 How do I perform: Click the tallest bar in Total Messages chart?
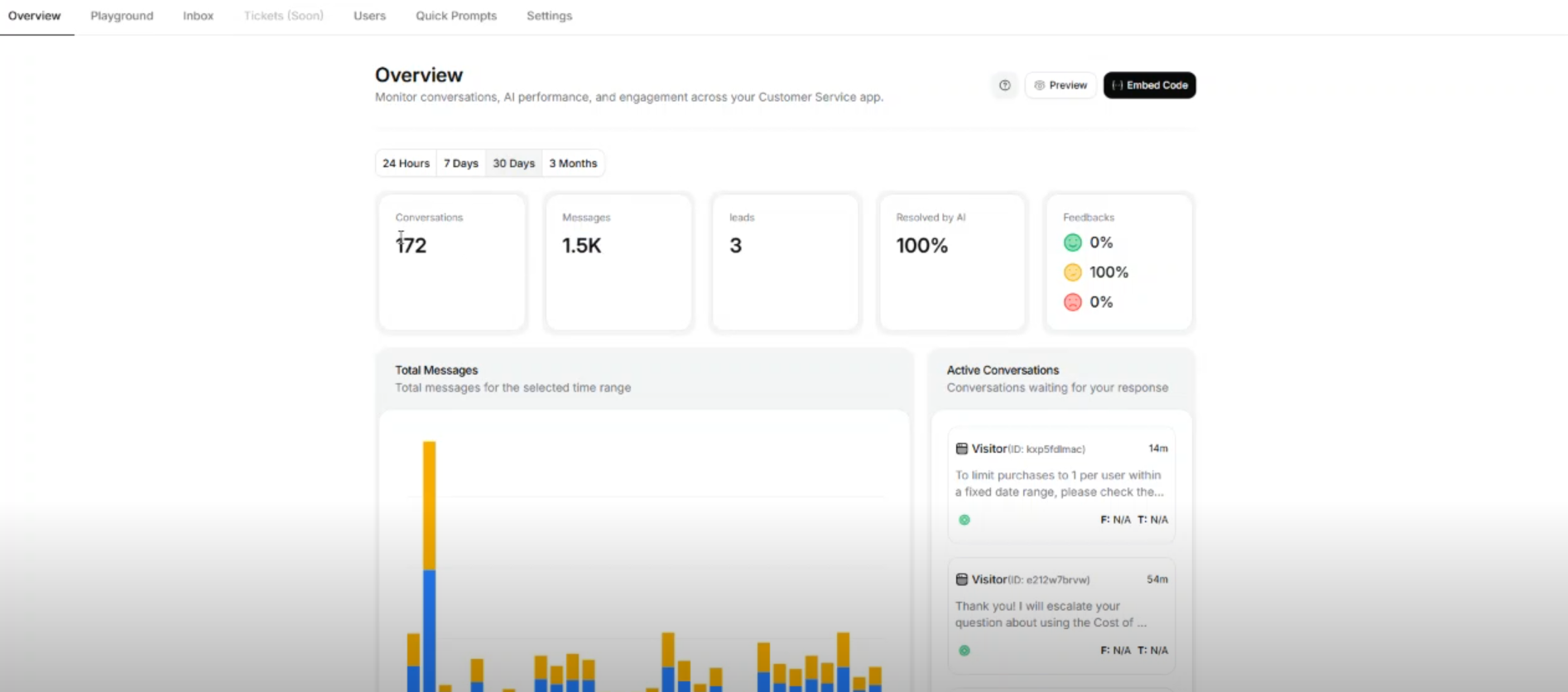pos(429,563)
